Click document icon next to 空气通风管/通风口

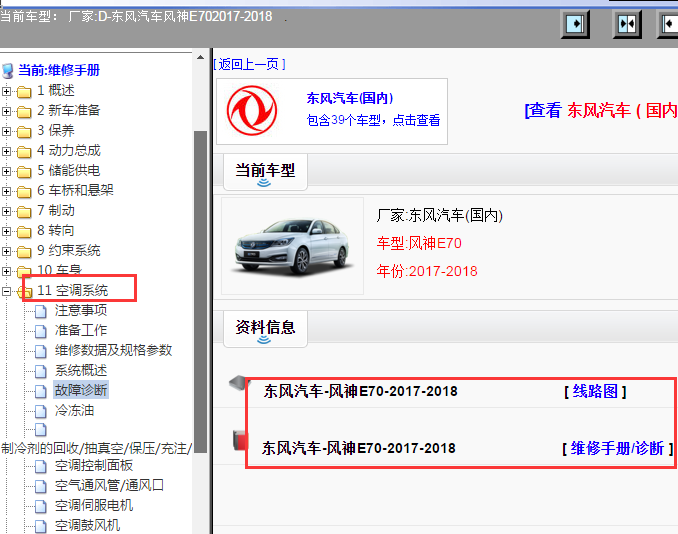[x=41, y=486]
